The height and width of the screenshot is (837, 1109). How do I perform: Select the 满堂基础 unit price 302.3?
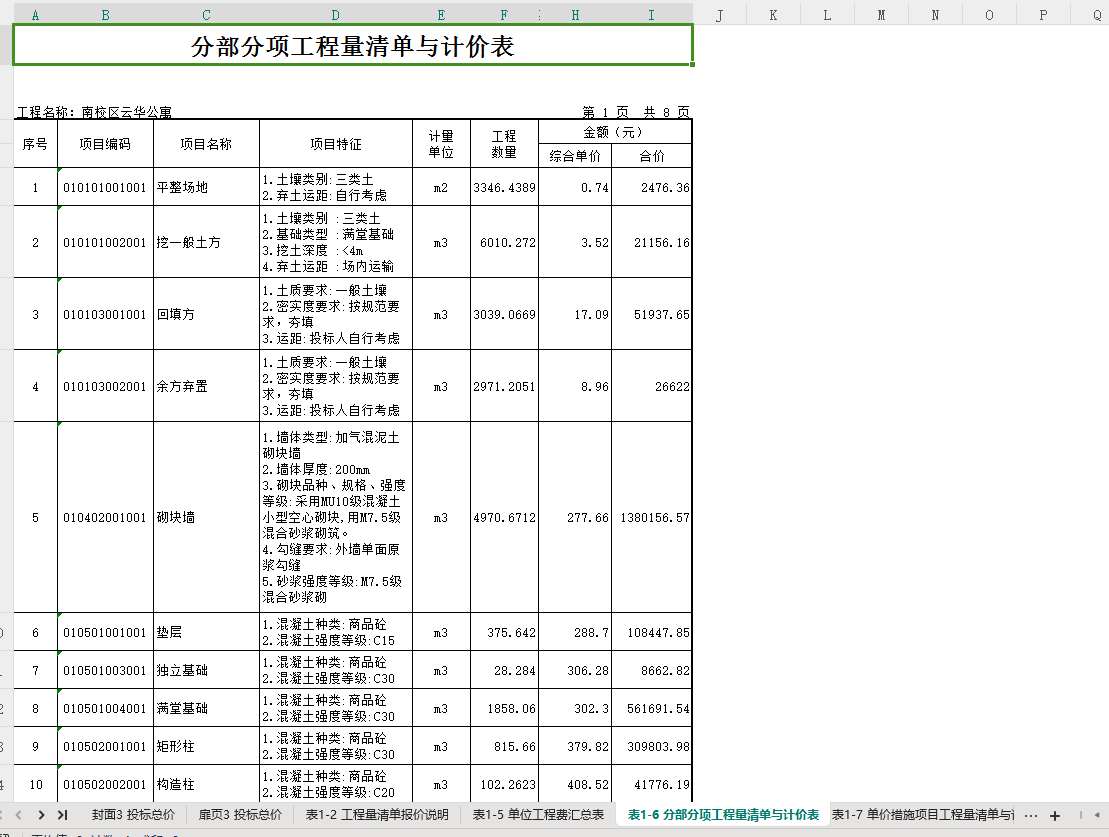click(575, 708)
